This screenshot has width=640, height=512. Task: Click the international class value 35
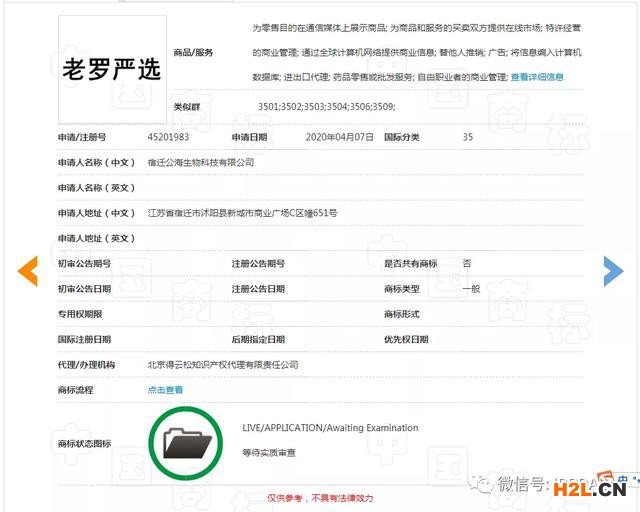(x=468, y=137)
